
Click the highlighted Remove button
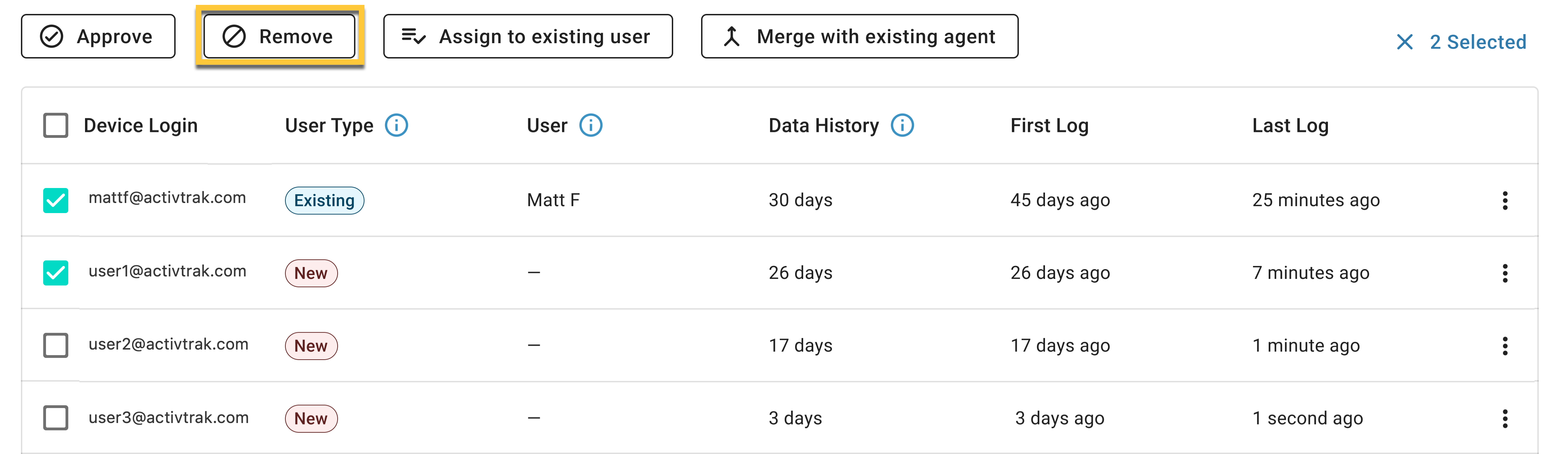pos(279,37)
